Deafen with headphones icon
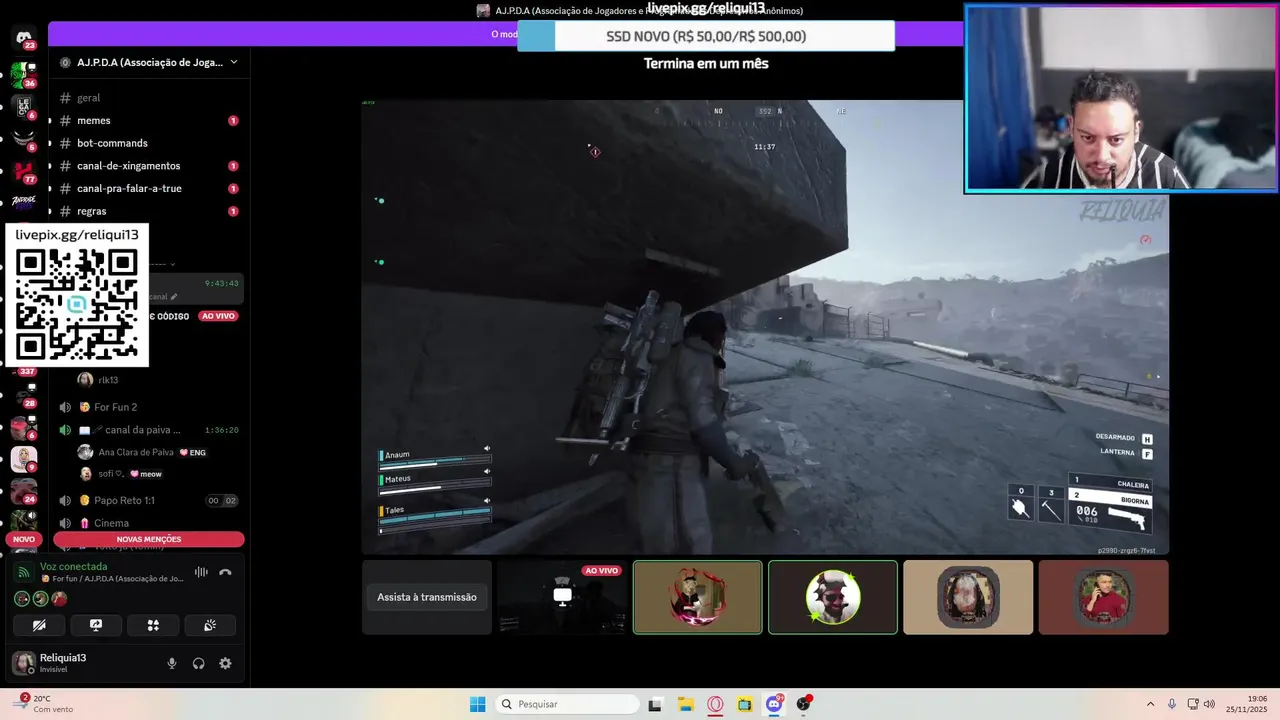Image resolution: width=1280 pixels, height=720 pixels. pyautogui.click(x=198, y=663)
